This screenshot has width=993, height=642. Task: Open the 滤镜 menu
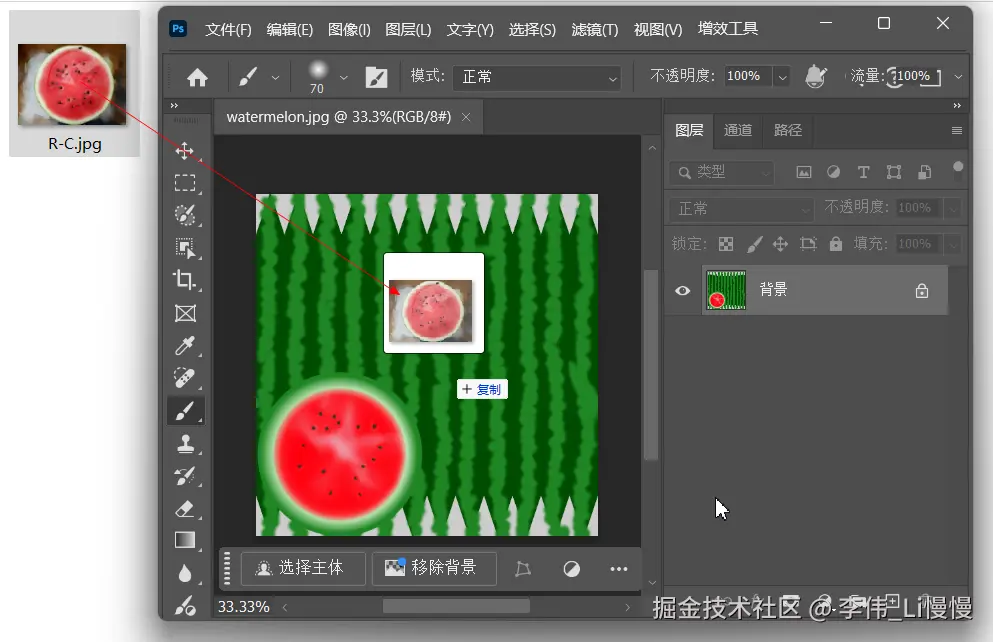click(x=594, y=29)
